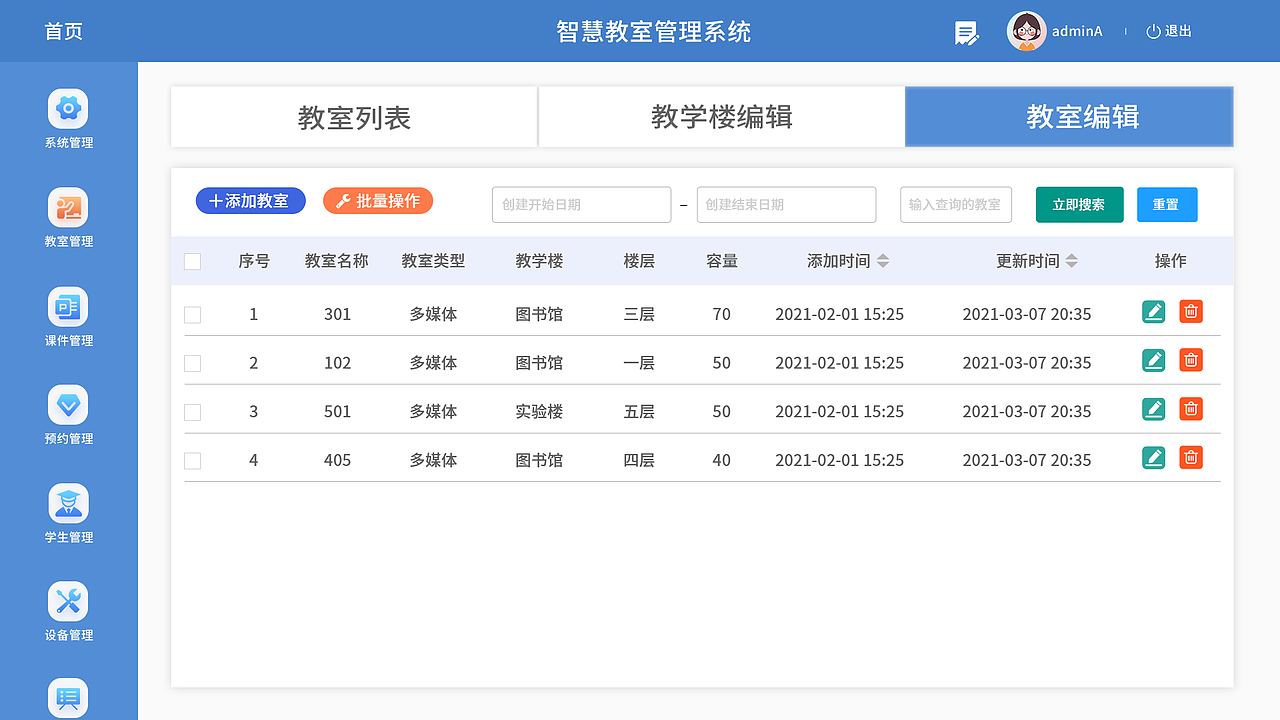Select the 教室编辑 tab
This screenshot has width=1280, height=720.
pyautogui.click(x=1069, y=117)
